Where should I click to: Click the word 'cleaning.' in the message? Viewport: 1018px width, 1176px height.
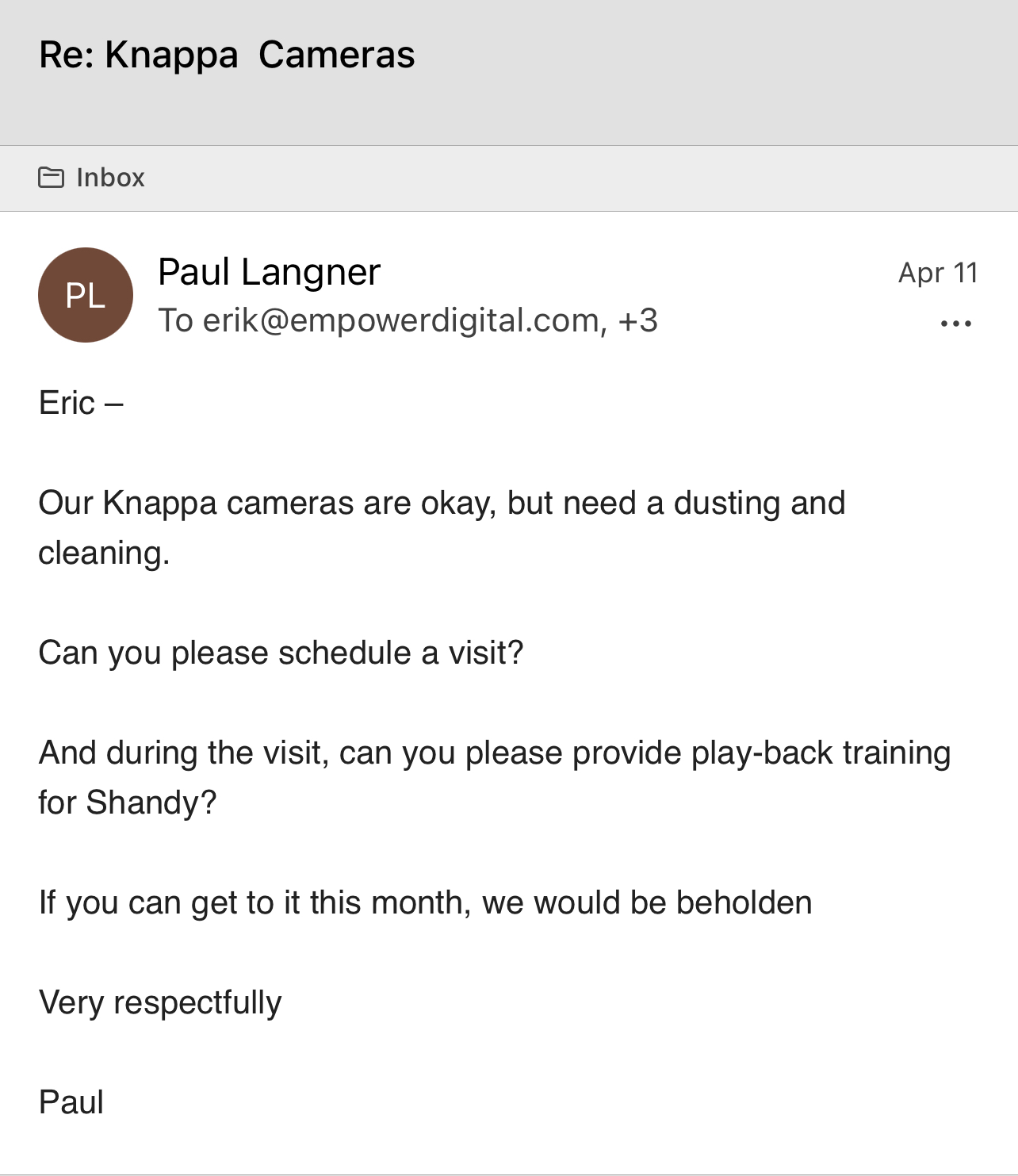[104, 554]
